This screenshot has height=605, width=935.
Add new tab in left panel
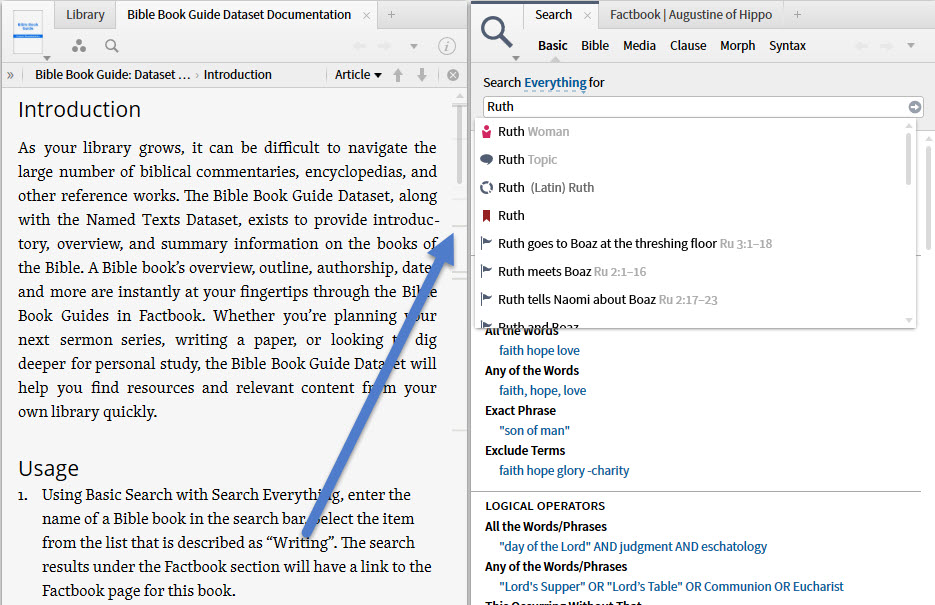click(391, 15)
